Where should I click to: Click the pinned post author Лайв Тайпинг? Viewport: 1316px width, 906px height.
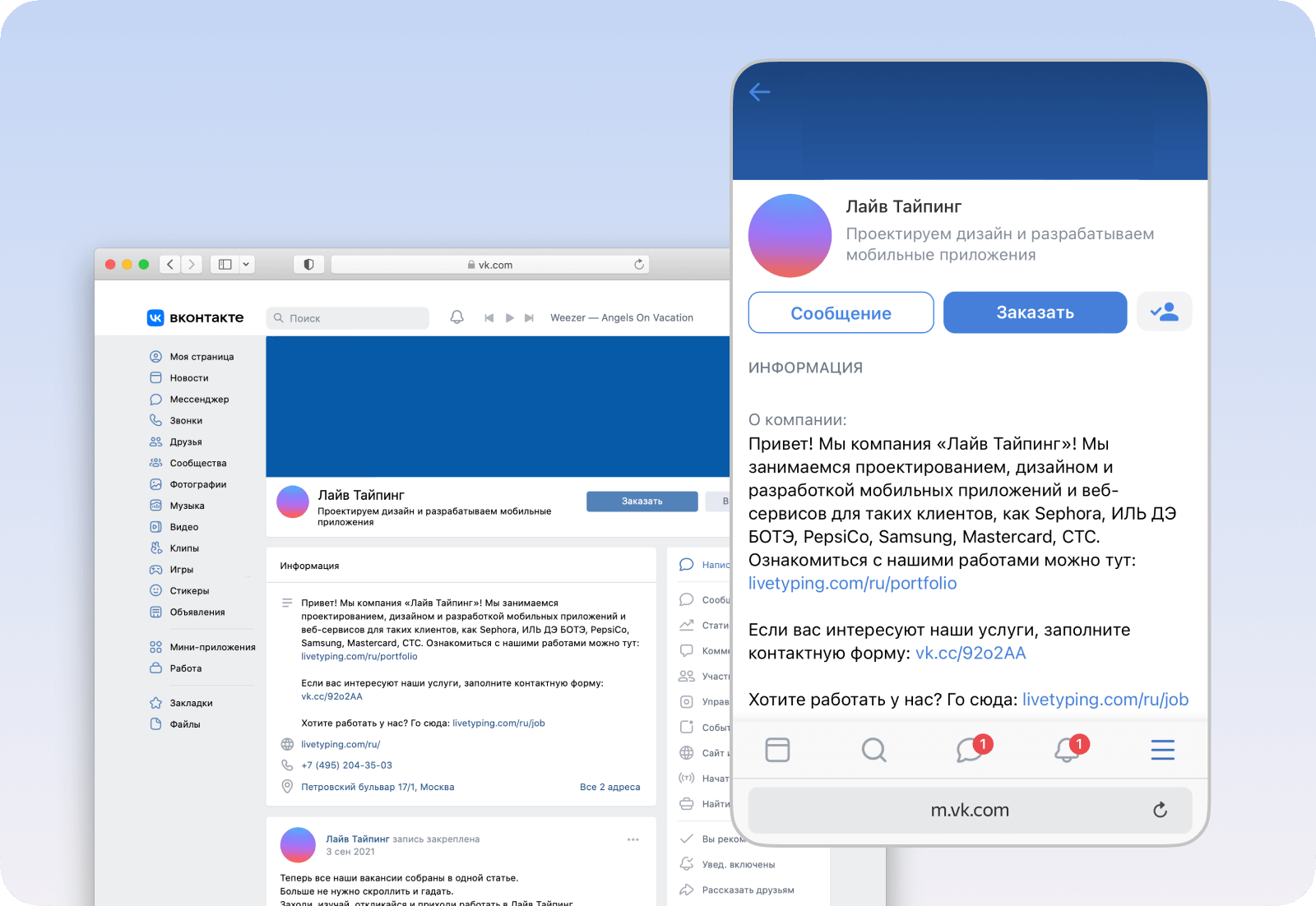pos(358,839)
